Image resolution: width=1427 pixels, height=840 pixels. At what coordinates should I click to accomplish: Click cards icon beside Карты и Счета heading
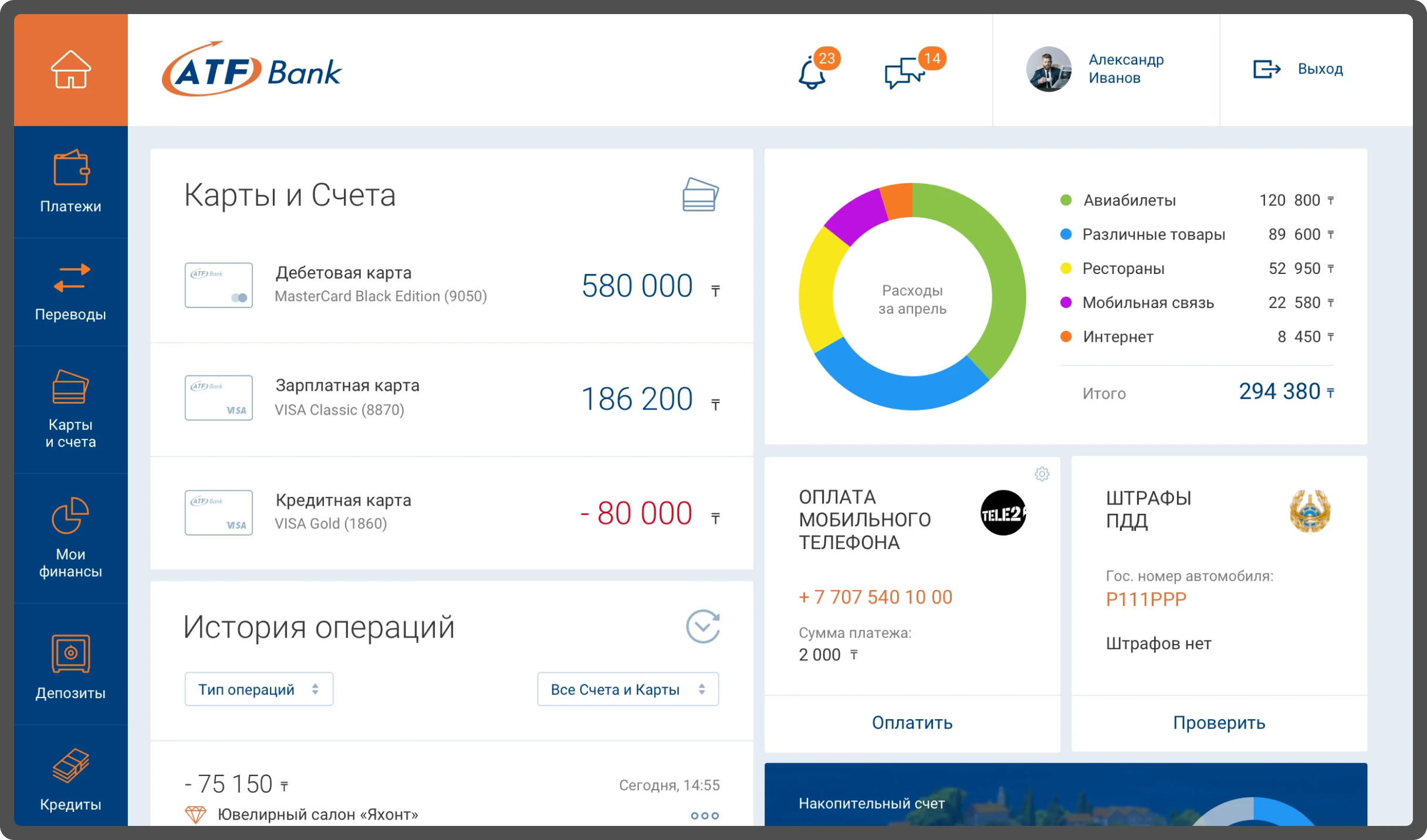(701, 195)
